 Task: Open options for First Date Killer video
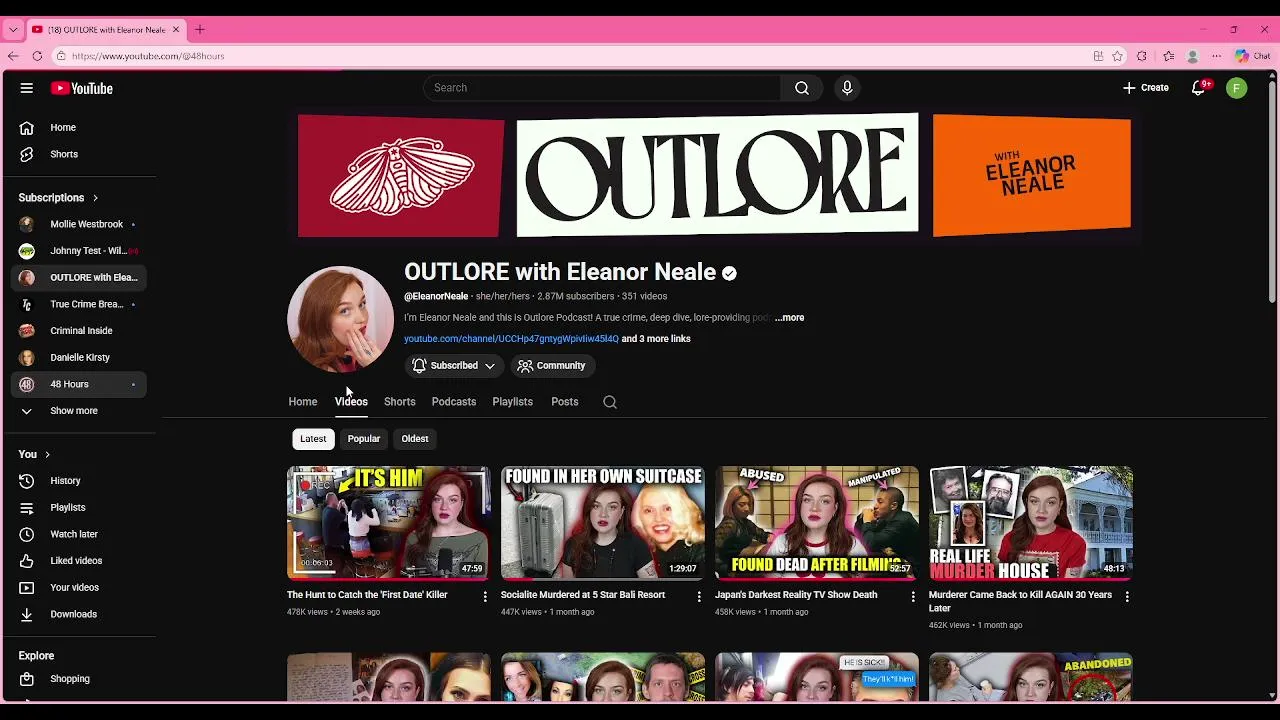pyautogui.click(x=485, y=596)
